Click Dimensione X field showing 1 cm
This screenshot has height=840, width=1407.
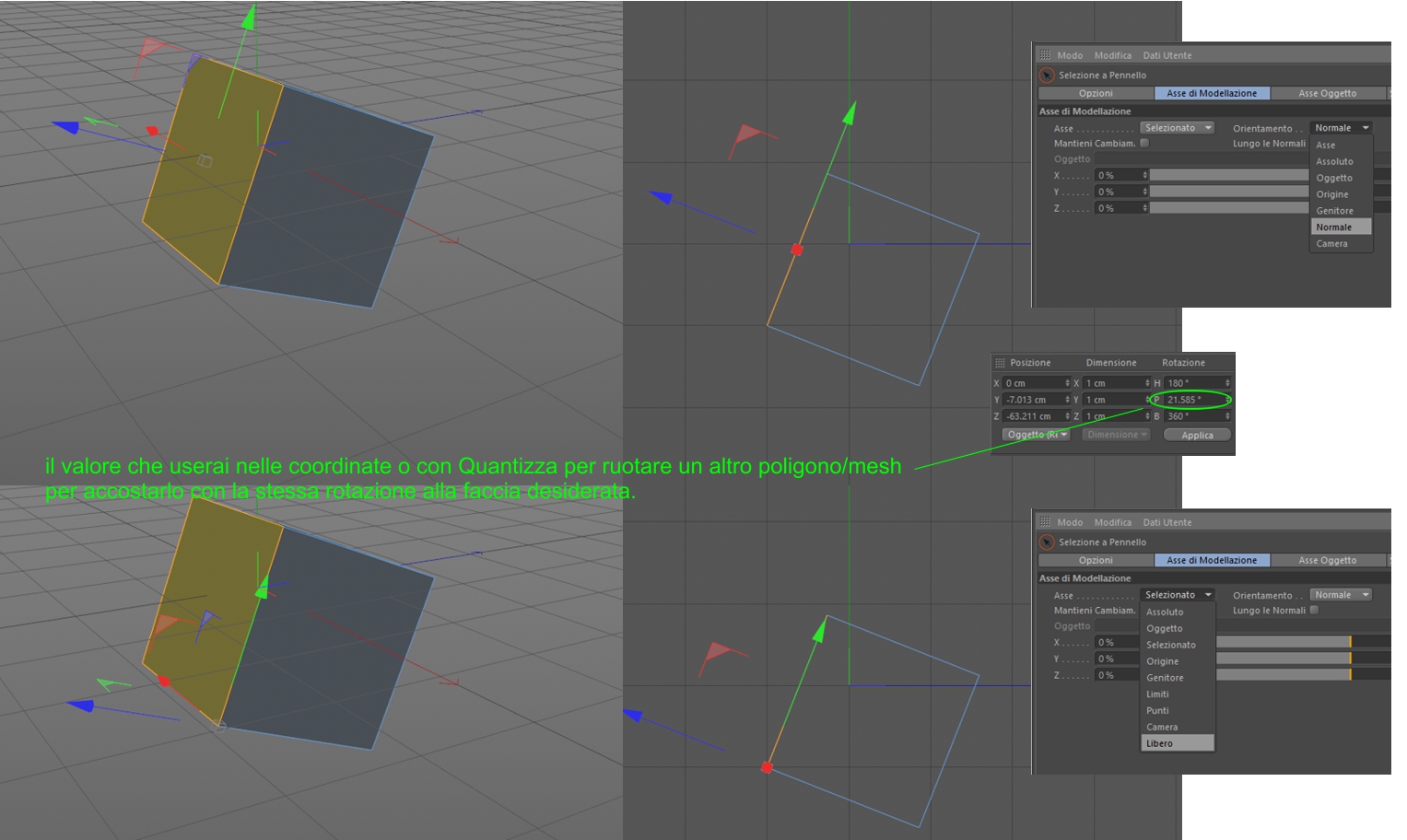point(1117,383)
